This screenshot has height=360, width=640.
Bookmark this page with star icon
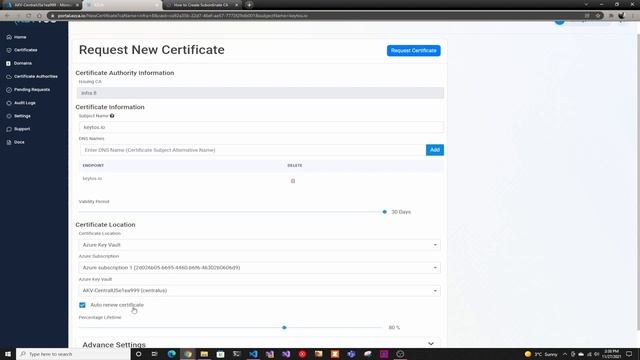point(598,16)
